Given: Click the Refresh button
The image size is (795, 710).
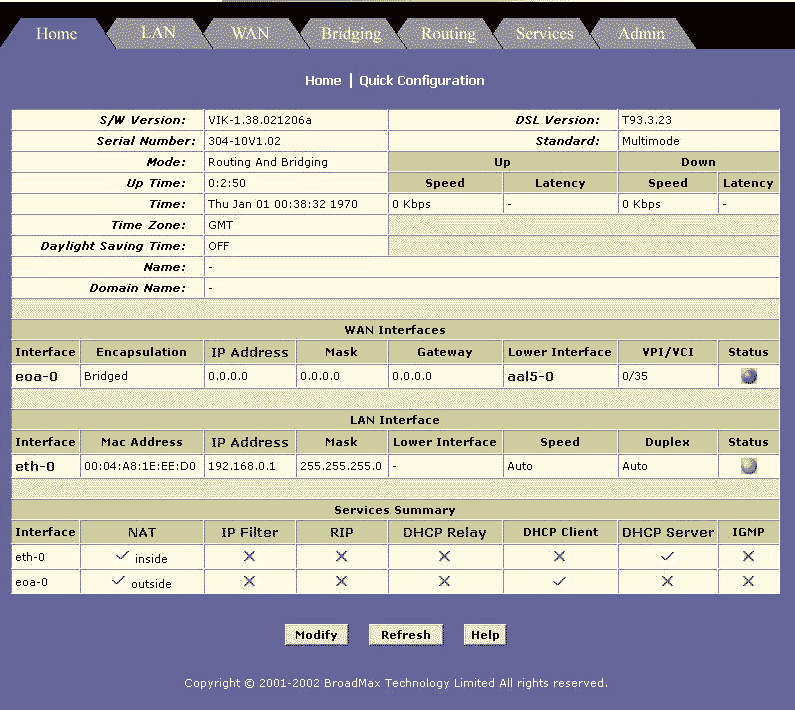Looking at the screenshot, I should coord(406,635).
